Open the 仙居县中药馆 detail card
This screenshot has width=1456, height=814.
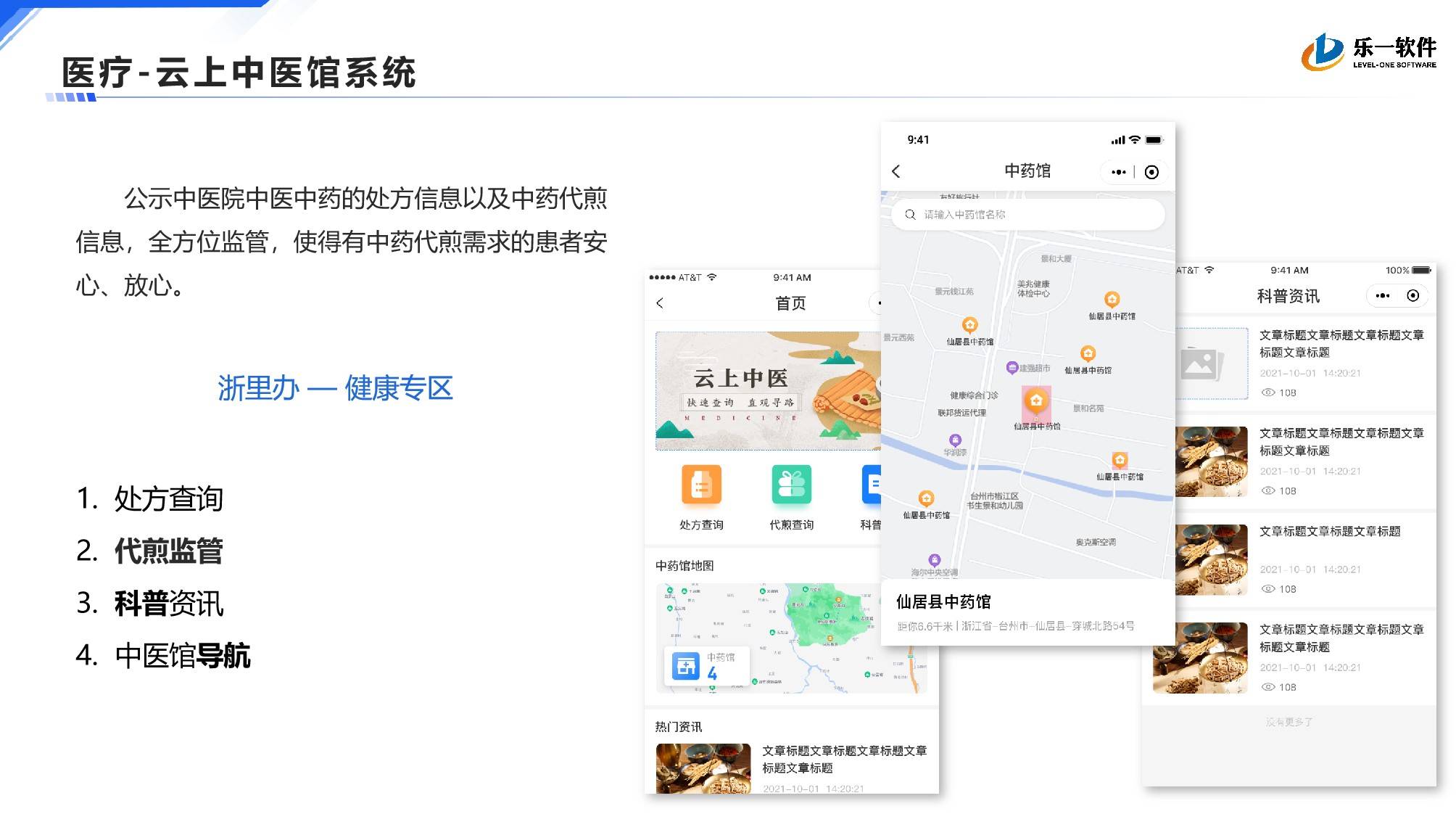click(x=1027, y=612)
